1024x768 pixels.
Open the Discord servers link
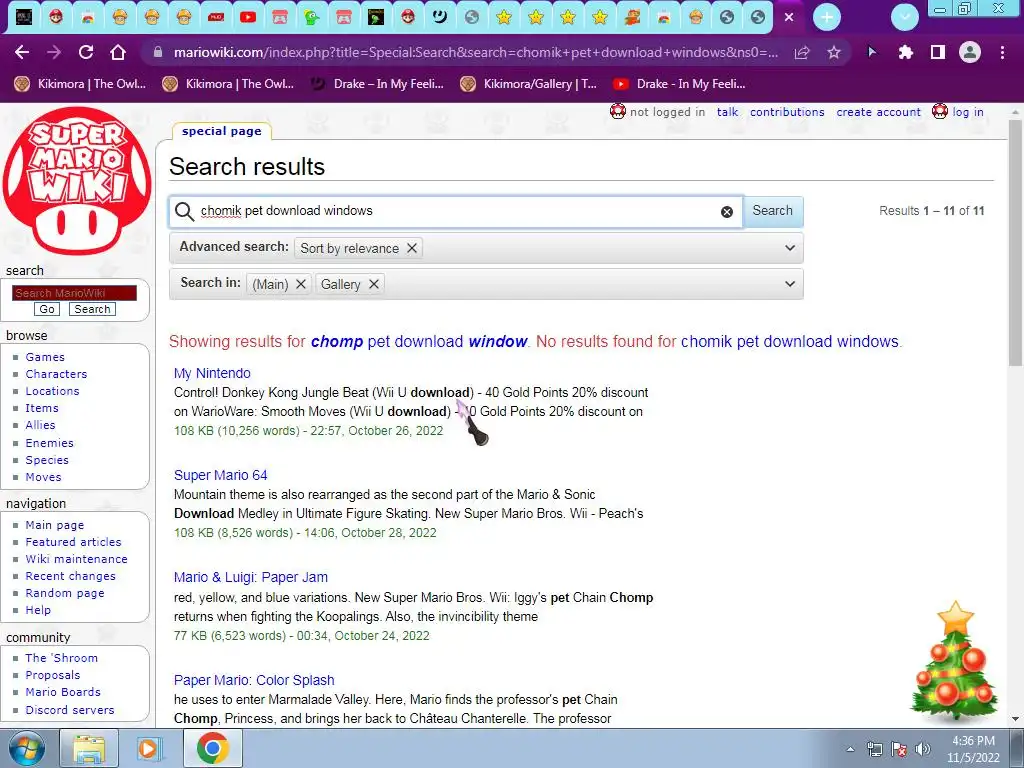tap(70, 710)
